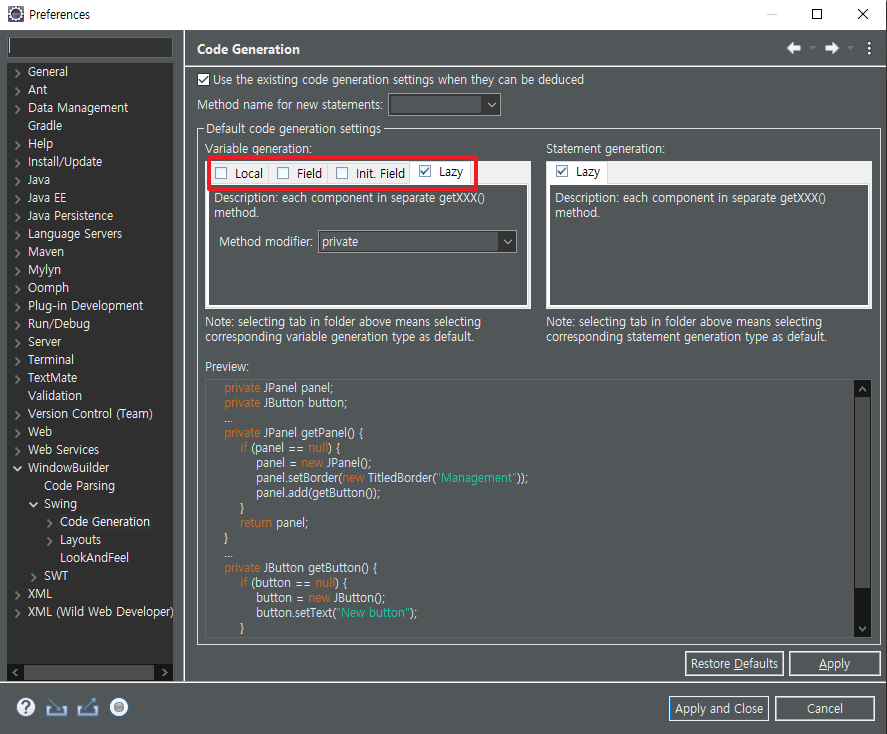The height and width of the screenshot is (734, 887).
Task: Expand the SWT node arrow
Action: 33,576
